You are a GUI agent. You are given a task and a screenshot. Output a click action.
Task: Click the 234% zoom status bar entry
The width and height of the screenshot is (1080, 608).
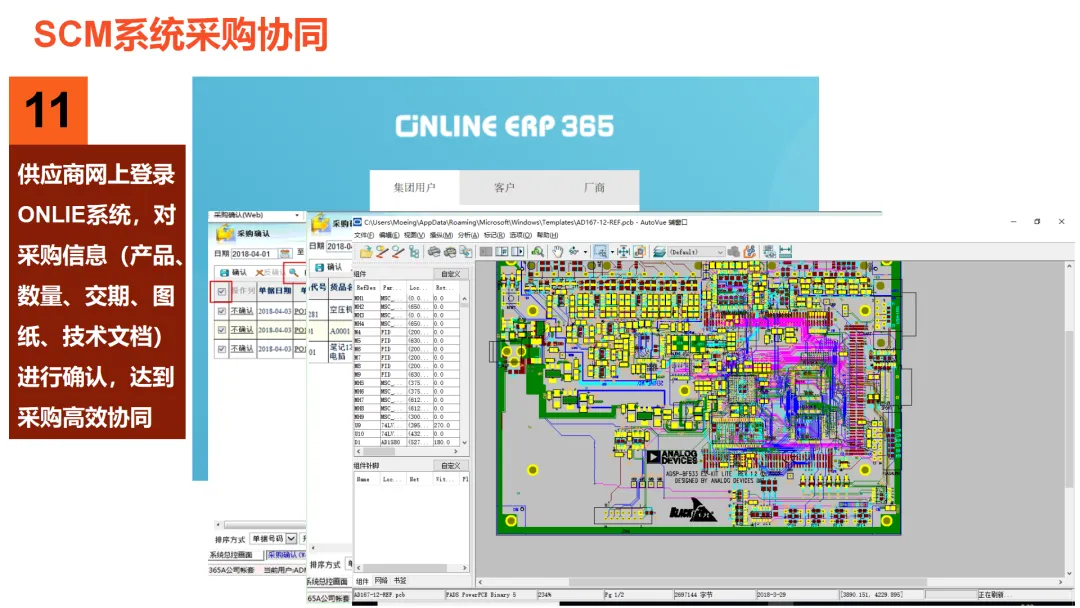point(569,594)
